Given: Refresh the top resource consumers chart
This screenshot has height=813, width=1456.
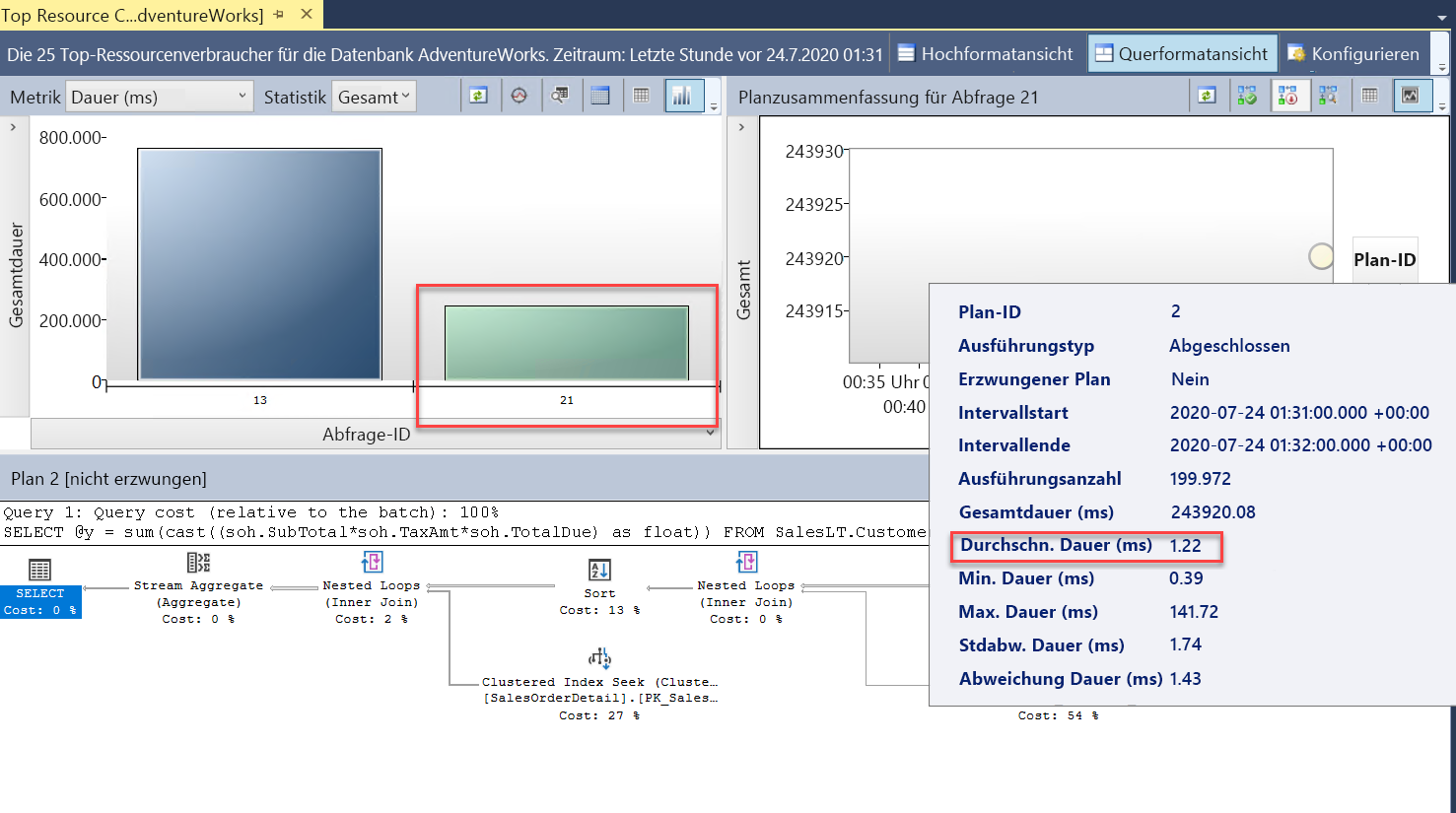Looking at the screenshot, I should tap(478, 96).
